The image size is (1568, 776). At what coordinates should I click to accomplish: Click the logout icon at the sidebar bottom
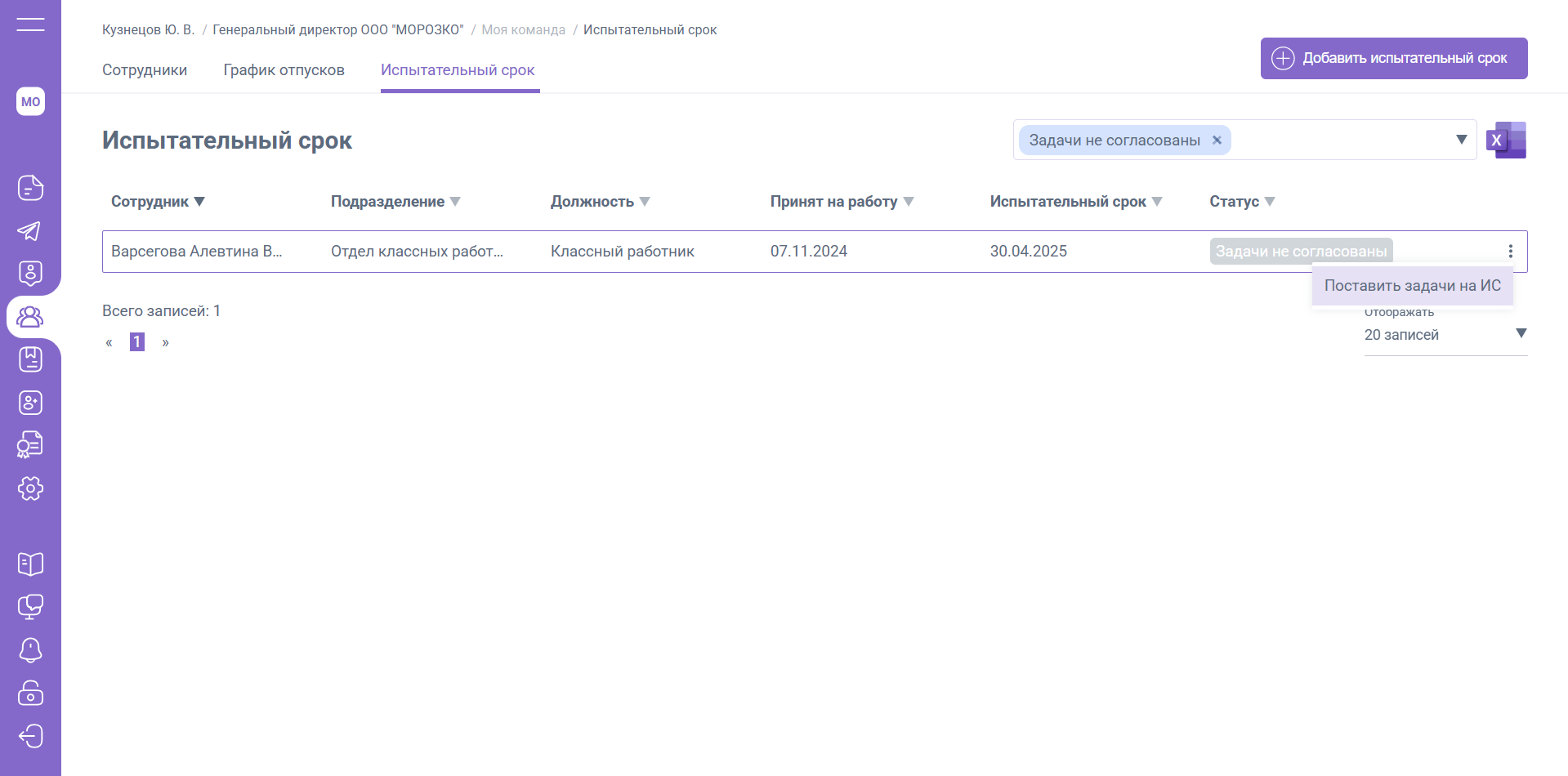click(30, 736)
